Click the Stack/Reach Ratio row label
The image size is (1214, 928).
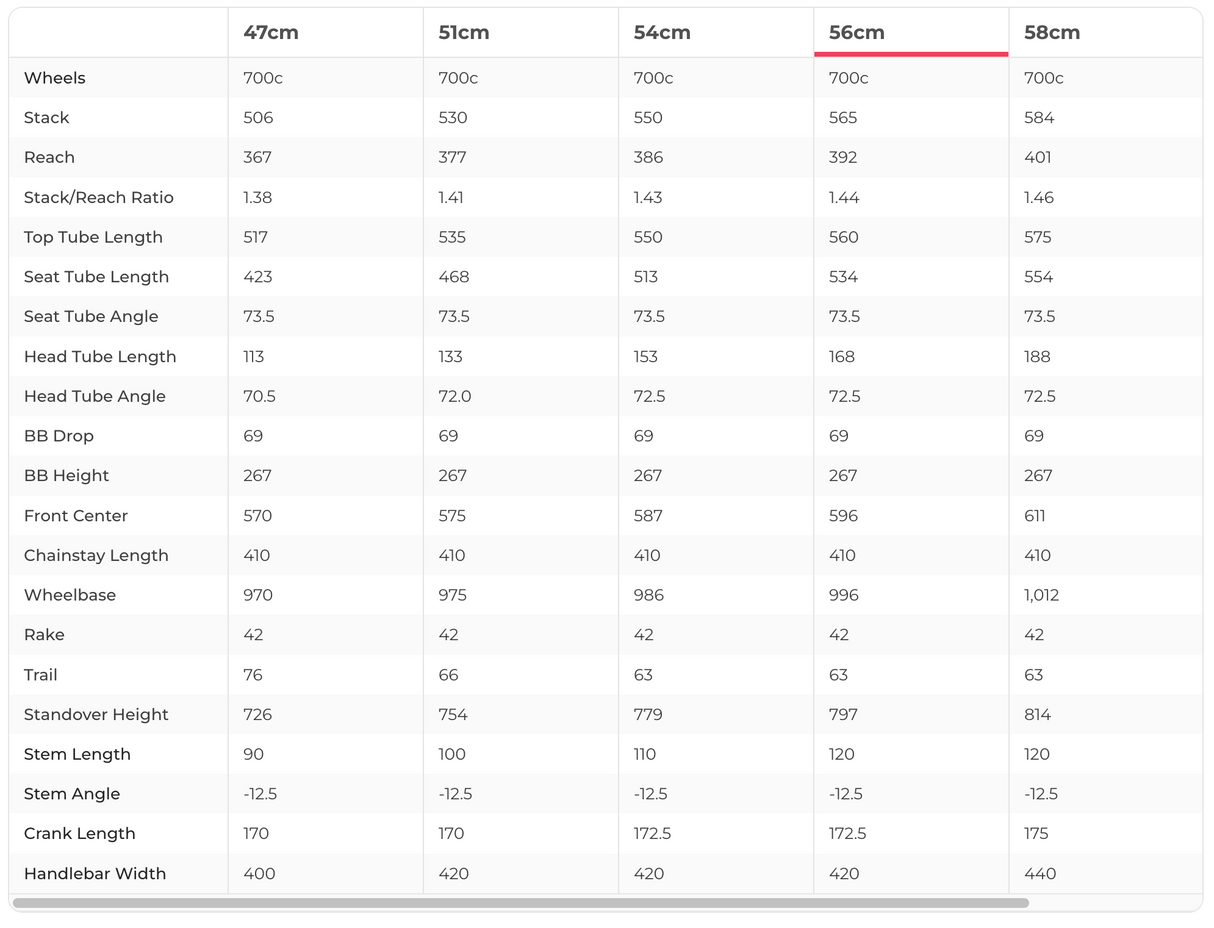(x=99, y=197)
